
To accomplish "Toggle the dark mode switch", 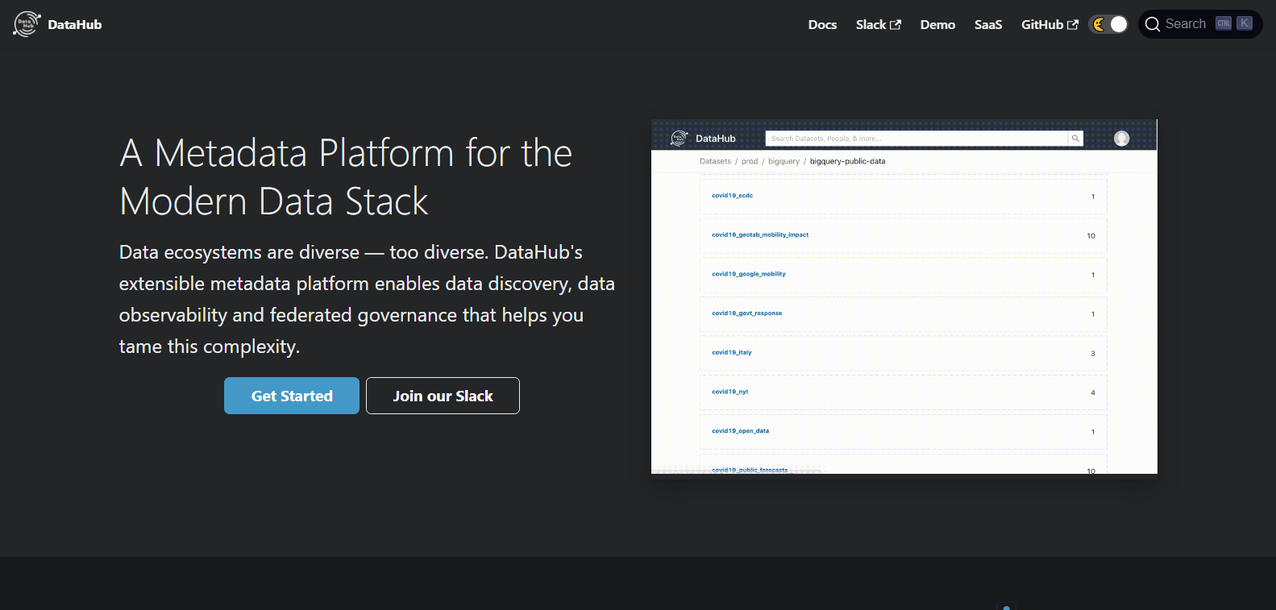I will pyautogui.click(x=1109, y=24).
